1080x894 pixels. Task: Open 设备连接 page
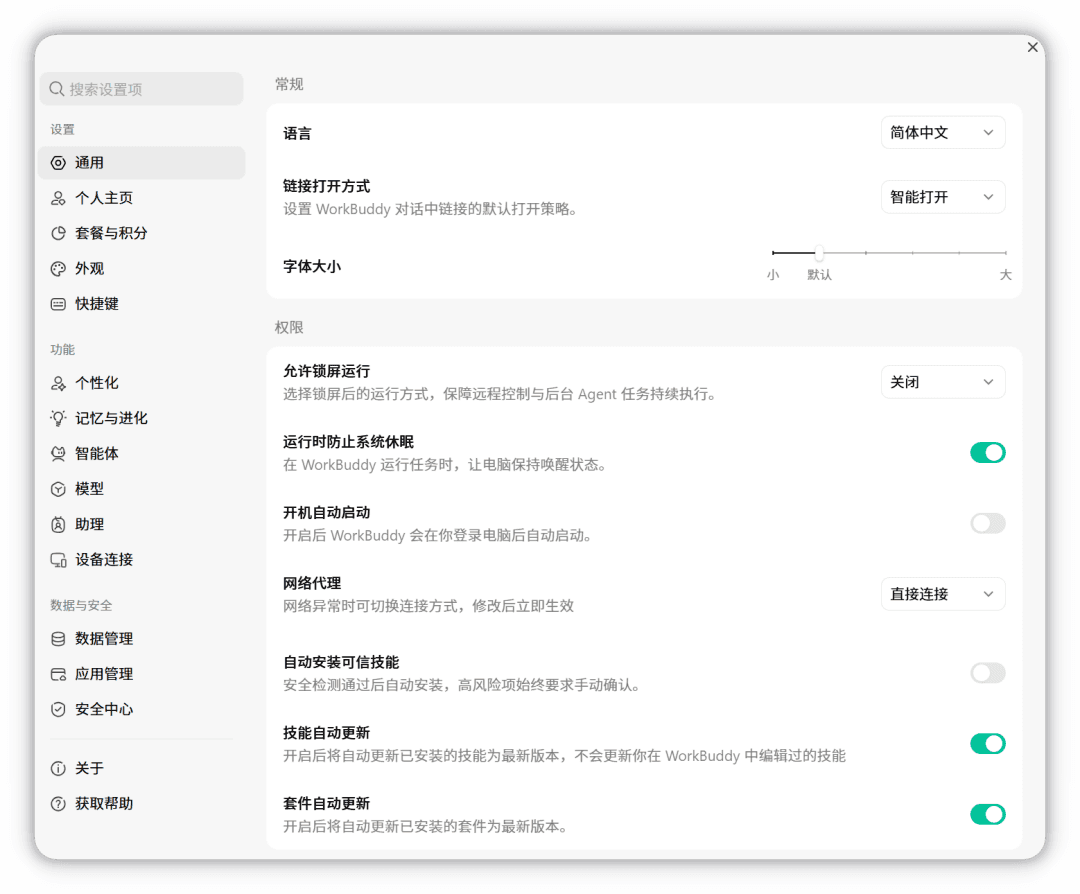pos(142,559)
